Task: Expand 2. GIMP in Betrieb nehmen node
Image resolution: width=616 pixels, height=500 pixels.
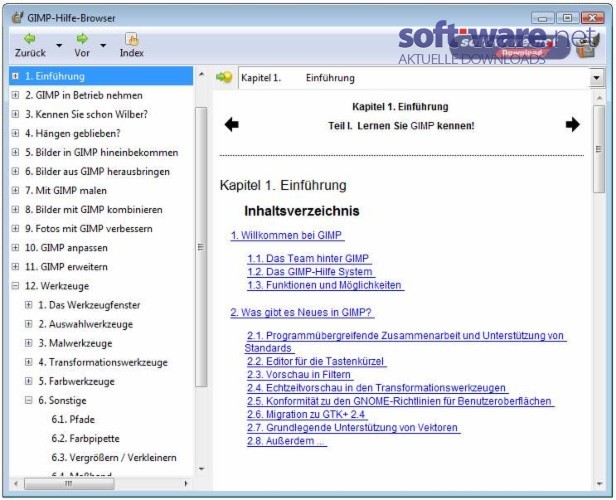Action: [15, 95]
